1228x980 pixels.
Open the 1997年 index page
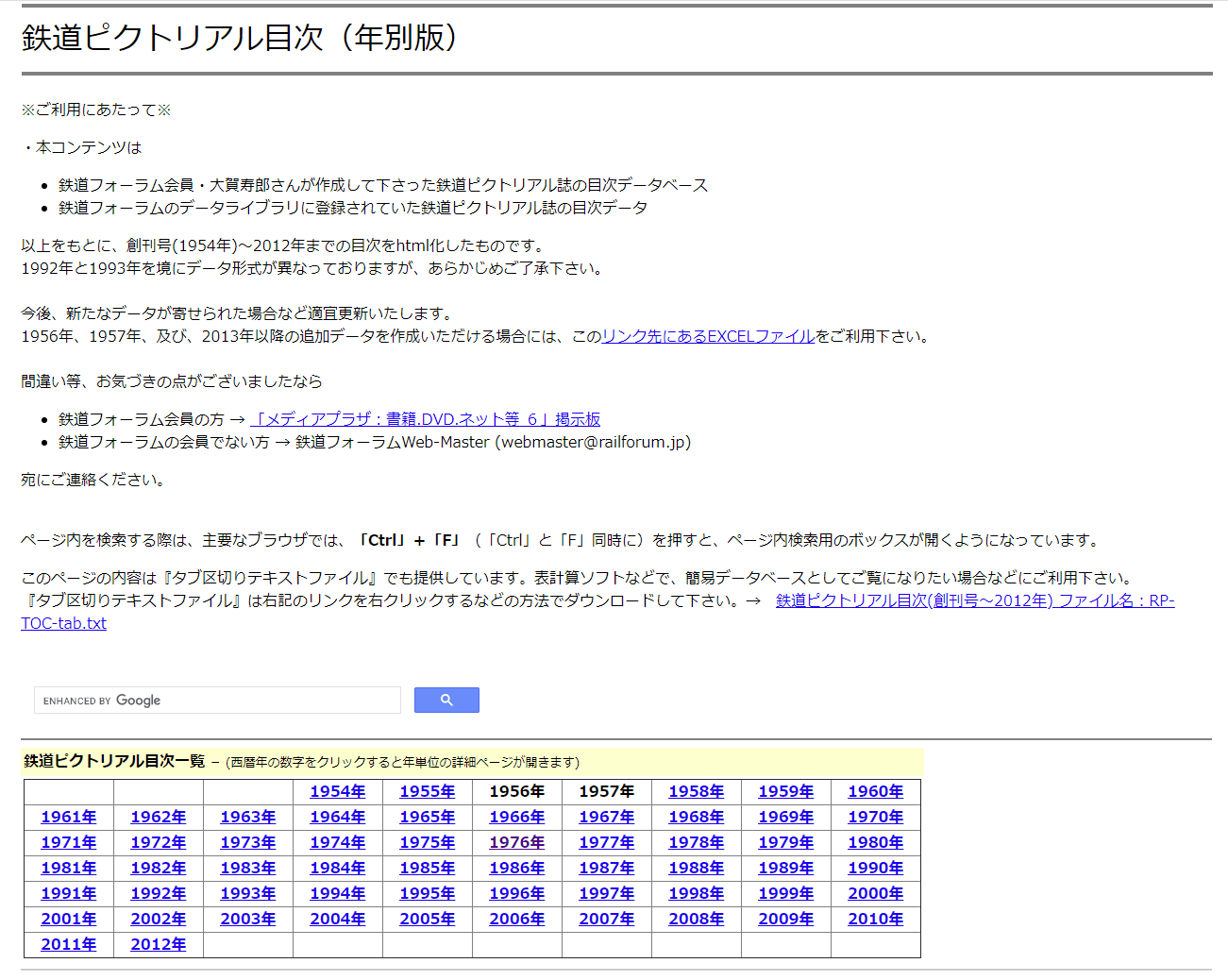tap(607, 893)
